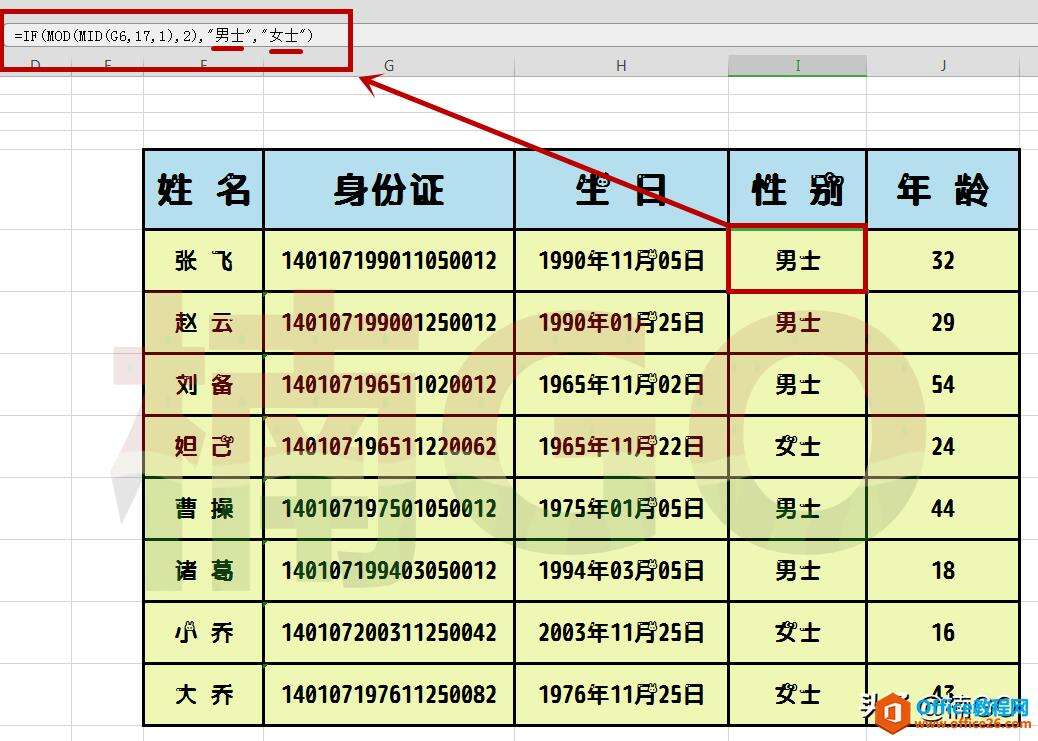Click the age cell showing 44
This screenshot has height=741, width=1038.
(x=943, y=509)
